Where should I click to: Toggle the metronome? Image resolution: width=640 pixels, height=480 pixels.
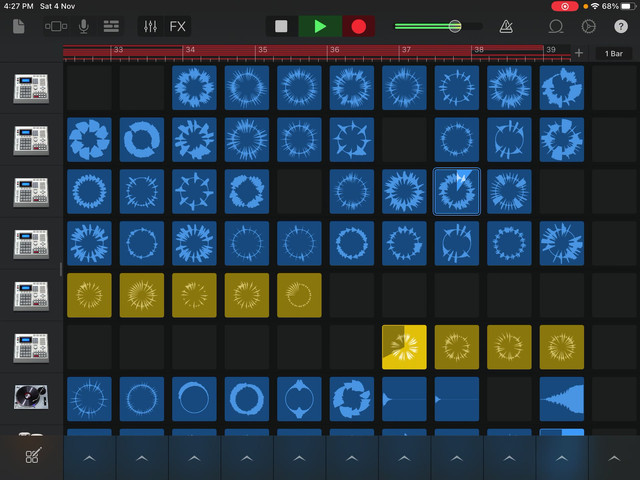pyautogui.click(x=506, y=27)
